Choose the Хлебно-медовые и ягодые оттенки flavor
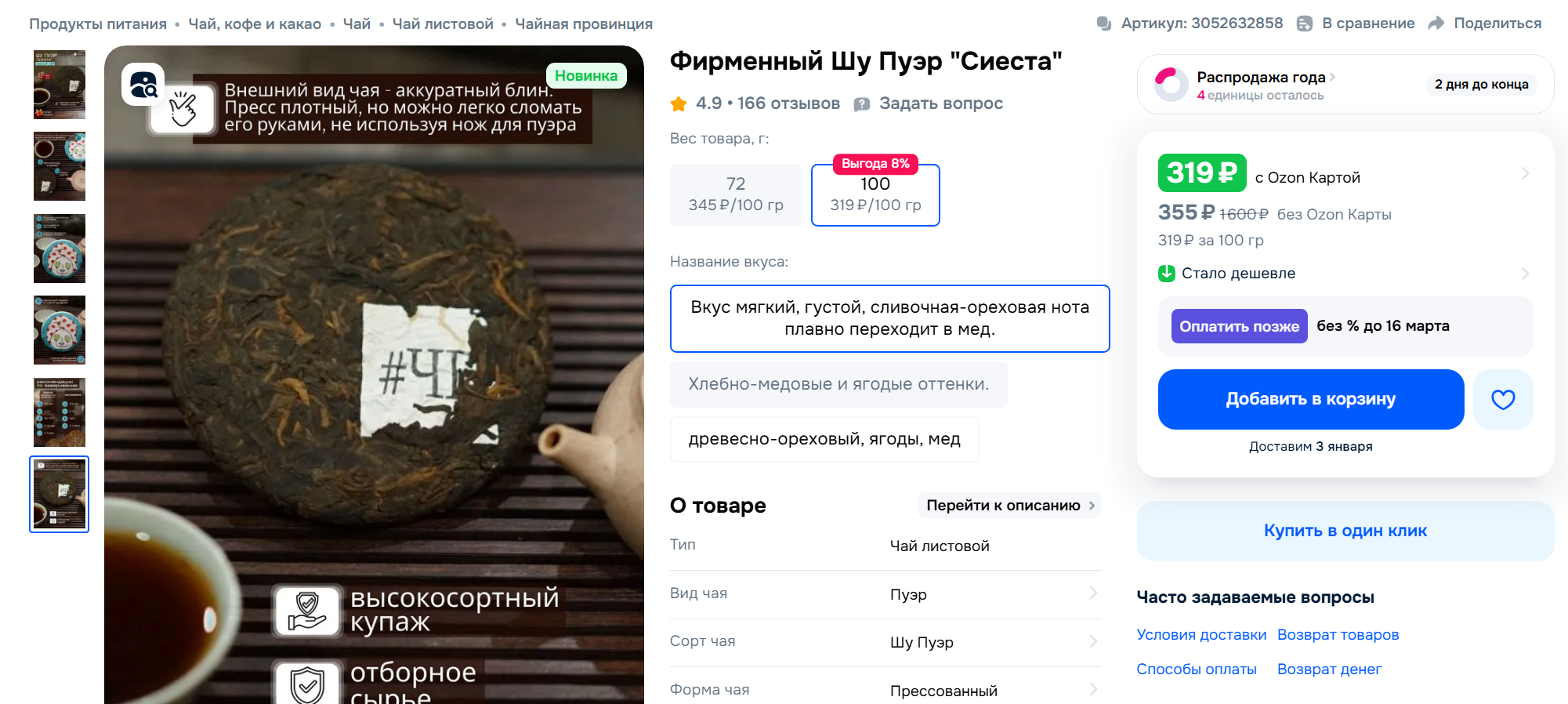Viewport: 1568px width, 704px height. [838, 384]
